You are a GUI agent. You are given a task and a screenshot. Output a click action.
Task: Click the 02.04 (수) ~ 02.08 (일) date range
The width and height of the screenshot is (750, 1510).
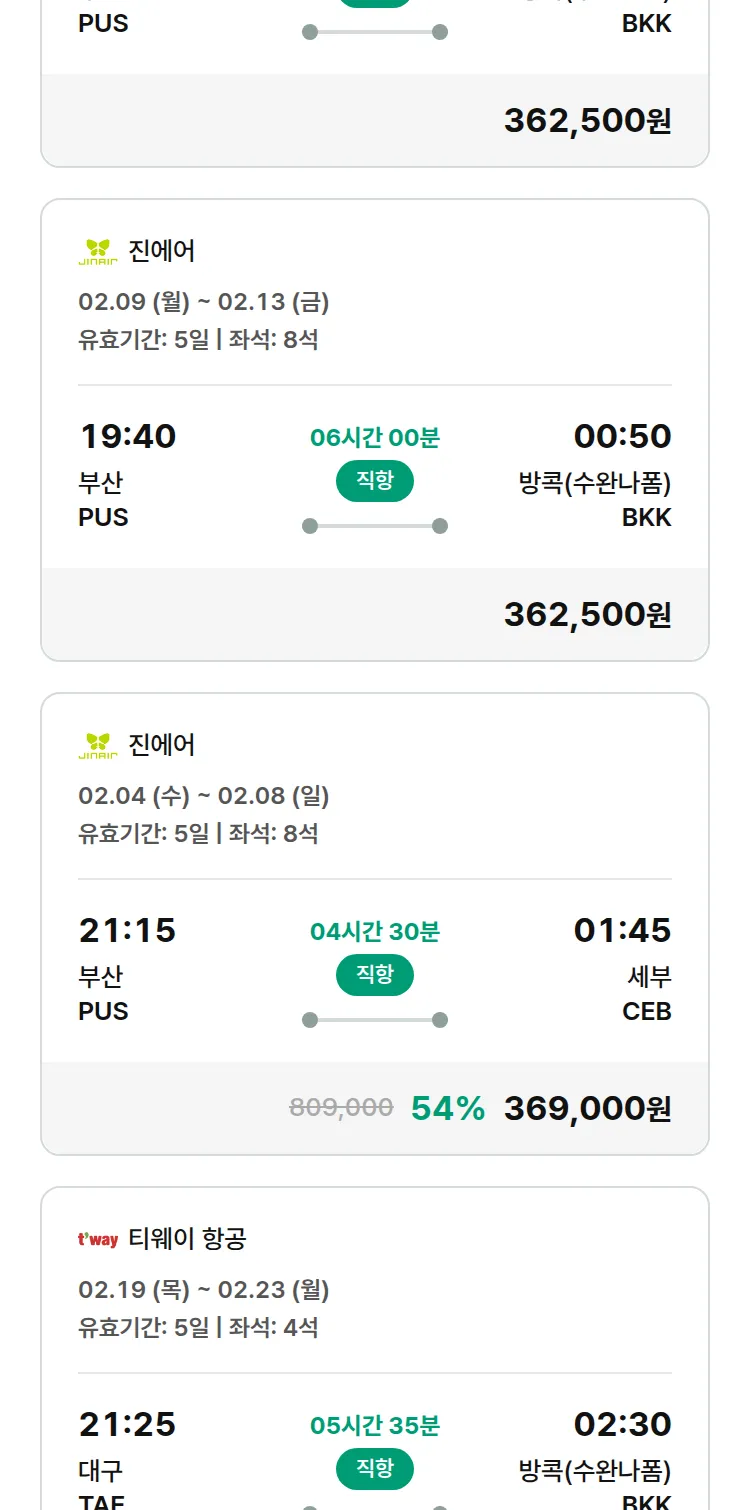(204, 797)
